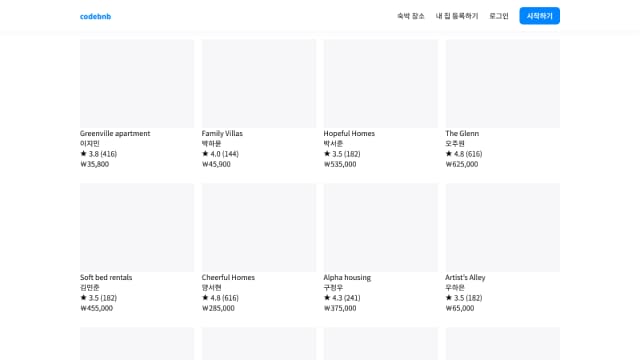640x360 pixels.
Task: Open Hopeful Homes listing image
Action: click(x=381, y=84)
